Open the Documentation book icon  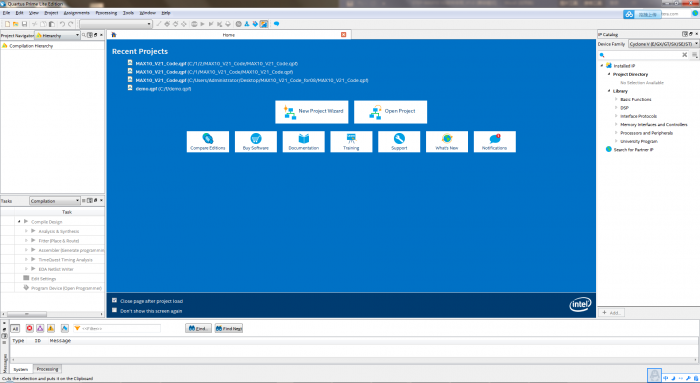[304, 138]
